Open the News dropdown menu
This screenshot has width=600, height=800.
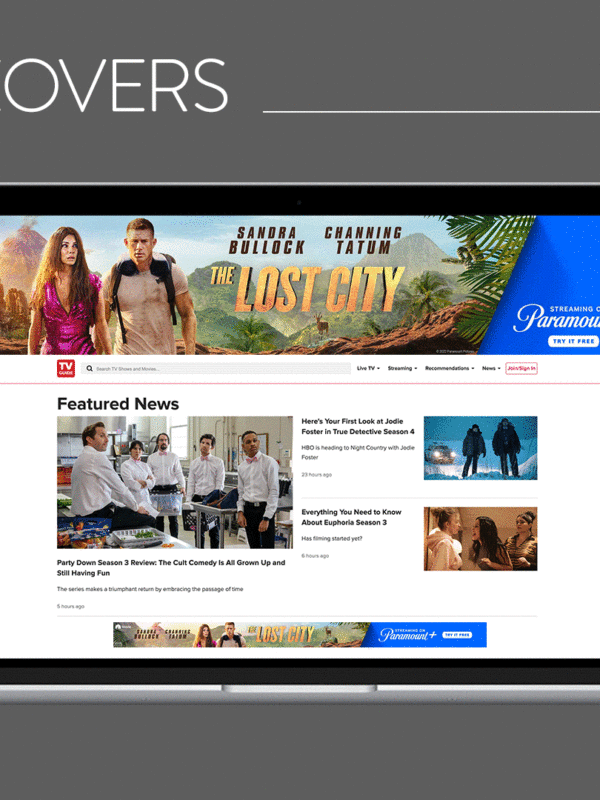coord(491,368)
